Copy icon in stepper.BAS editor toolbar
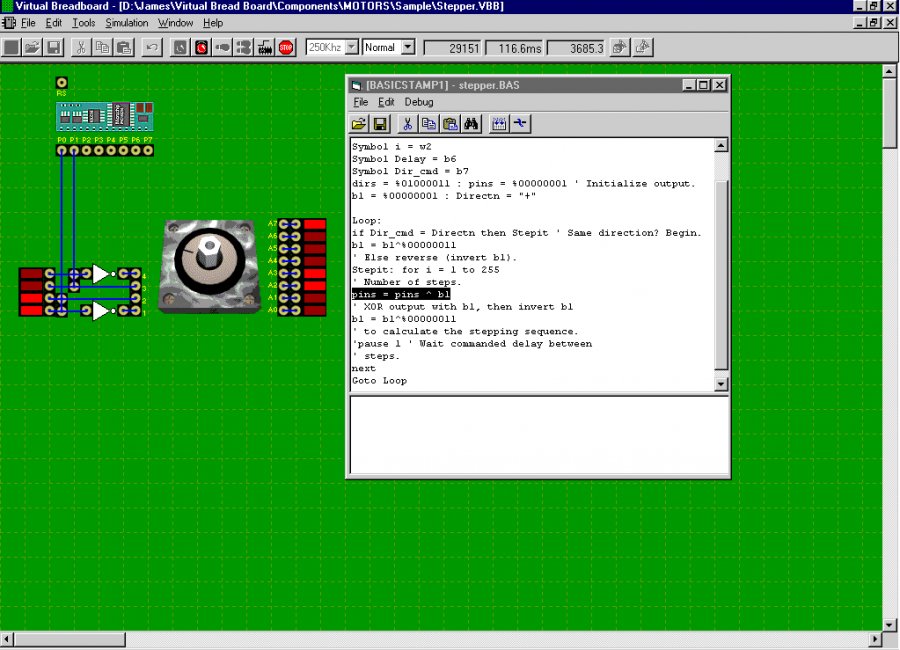This screenshot has width=900, height=650. point(428,123)
